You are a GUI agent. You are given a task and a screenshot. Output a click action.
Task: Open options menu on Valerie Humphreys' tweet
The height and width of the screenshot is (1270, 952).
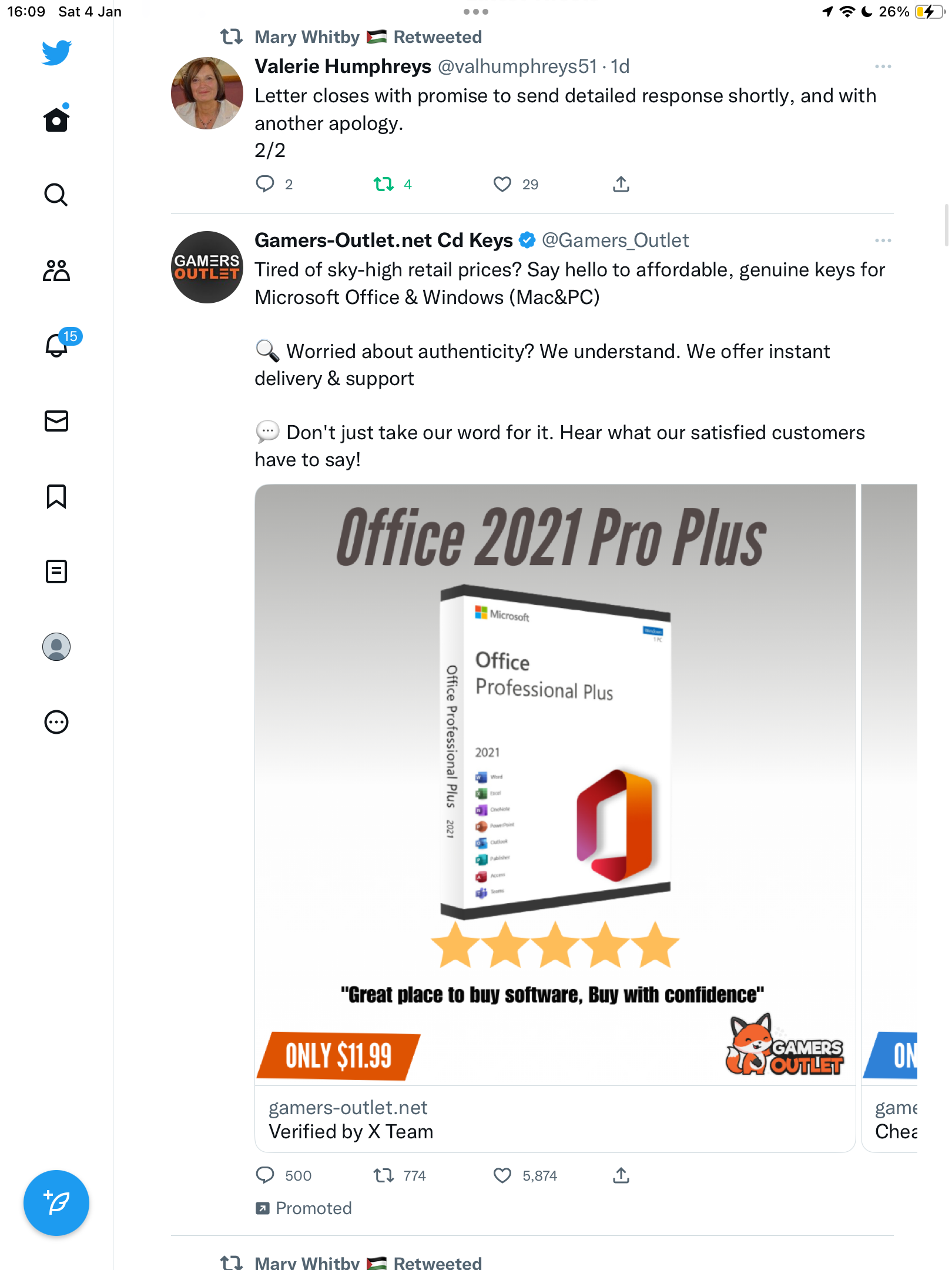(x=883, y=66)
